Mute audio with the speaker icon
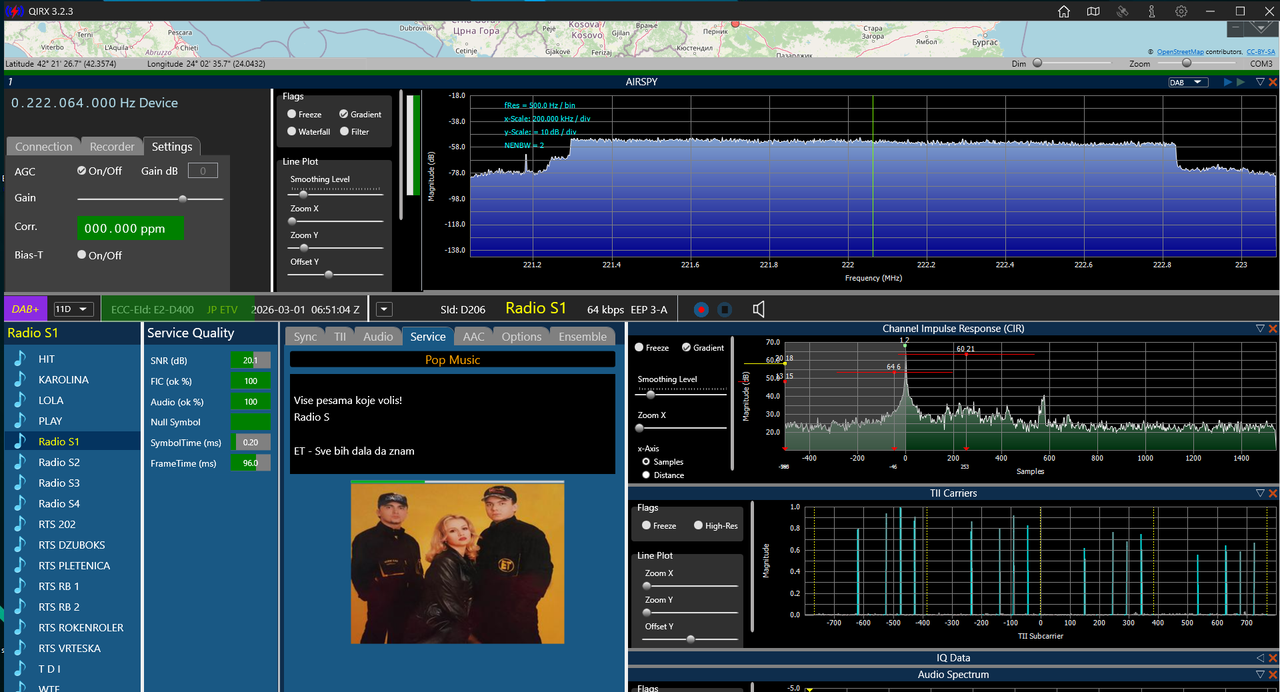This screenshot has height=692, width=1280. (x=759, y=309)
